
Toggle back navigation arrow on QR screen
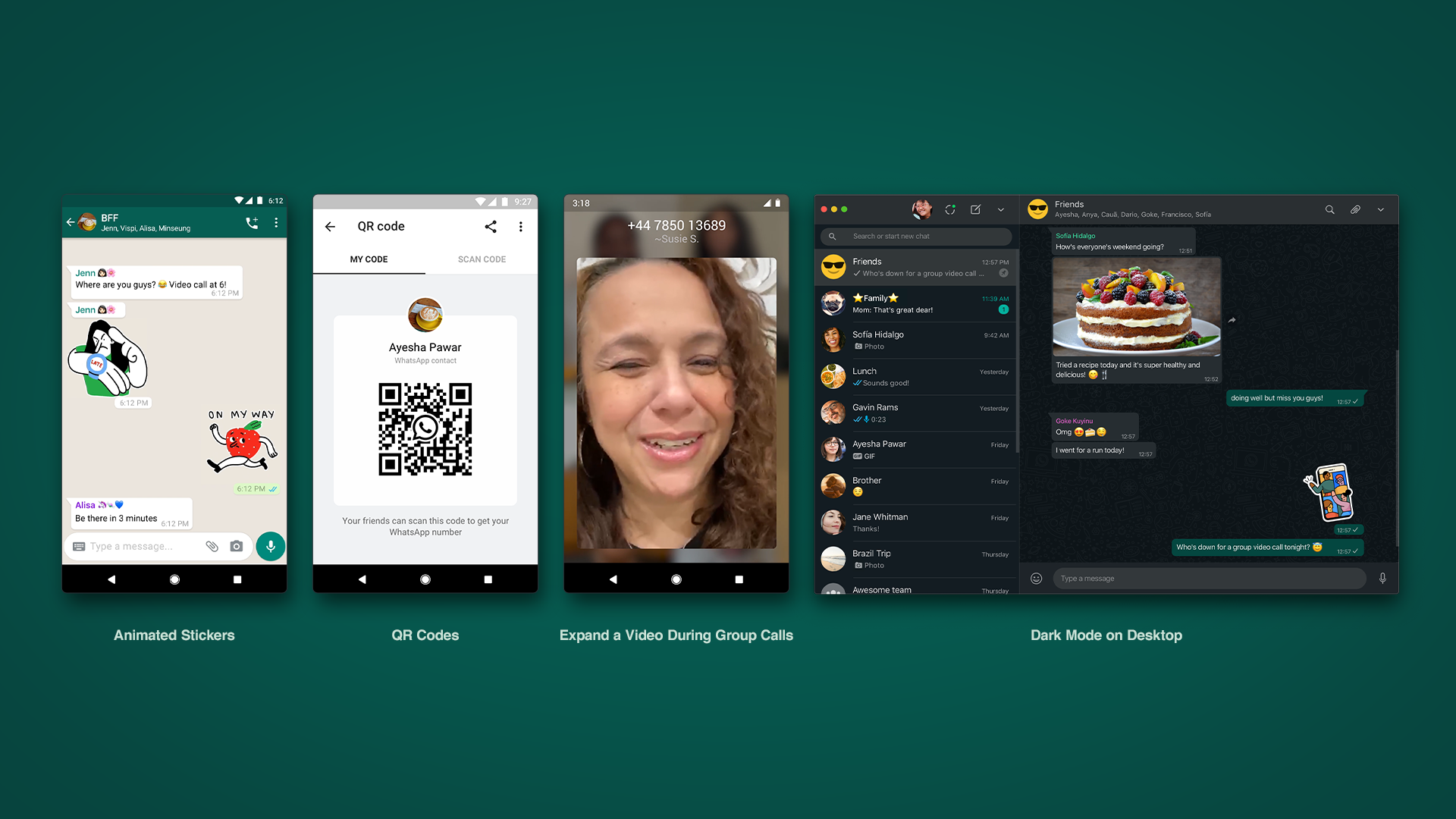[330, 226]
